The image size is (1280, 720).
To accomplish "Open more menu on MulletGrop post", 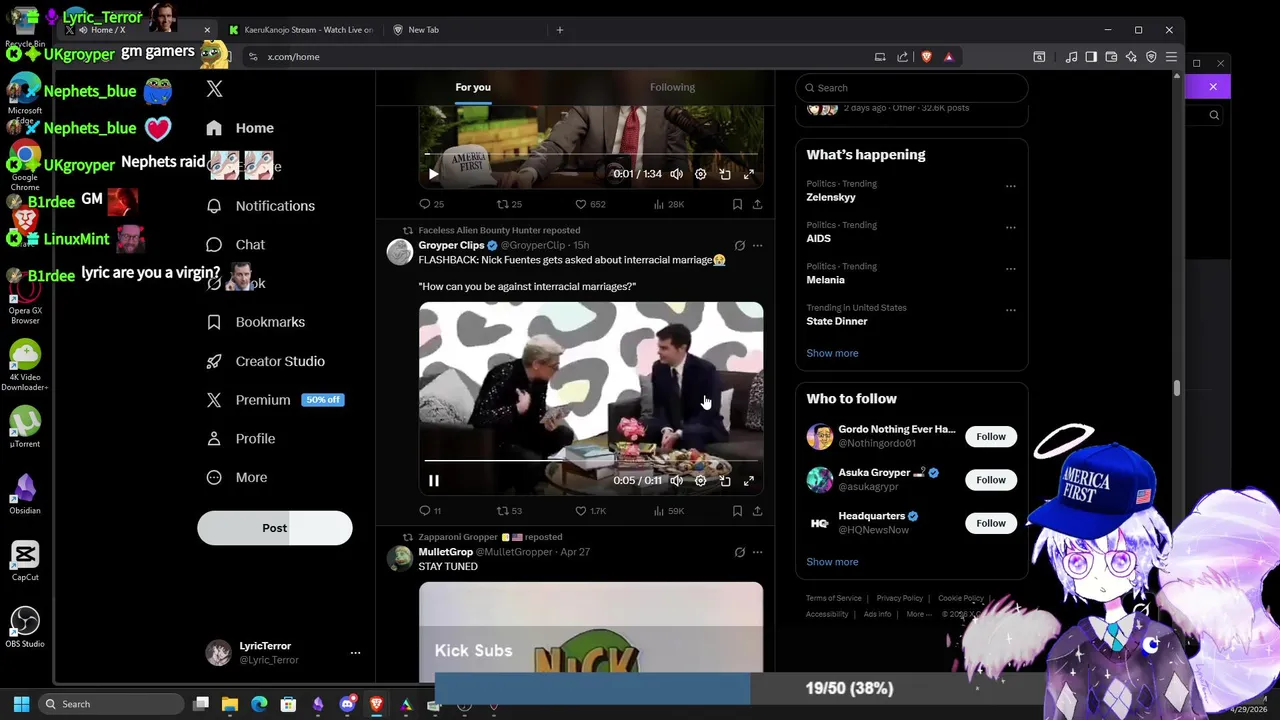I will (x=757, y=552).
